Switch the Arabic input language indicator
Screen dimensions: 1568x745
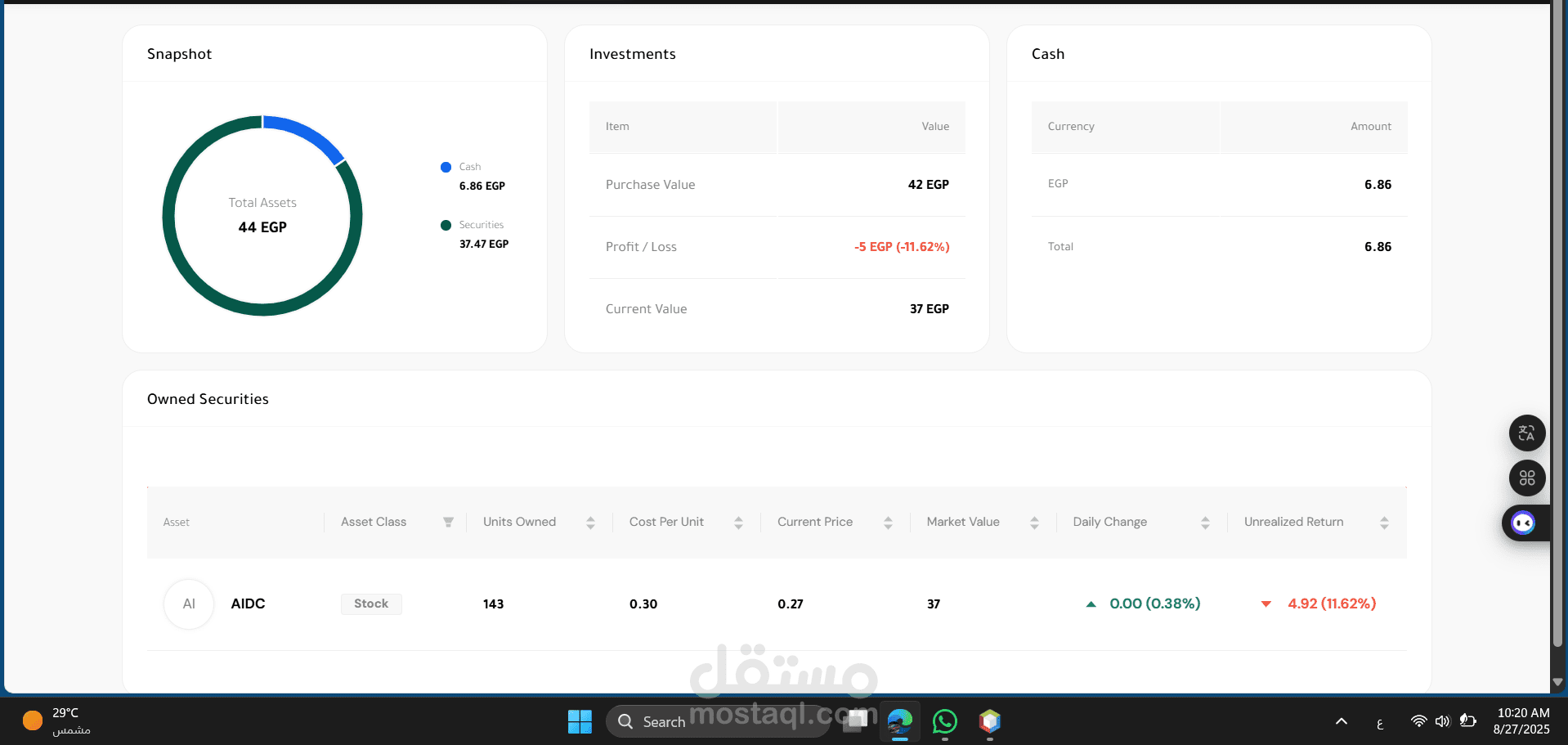click(x=1380, y=723)
